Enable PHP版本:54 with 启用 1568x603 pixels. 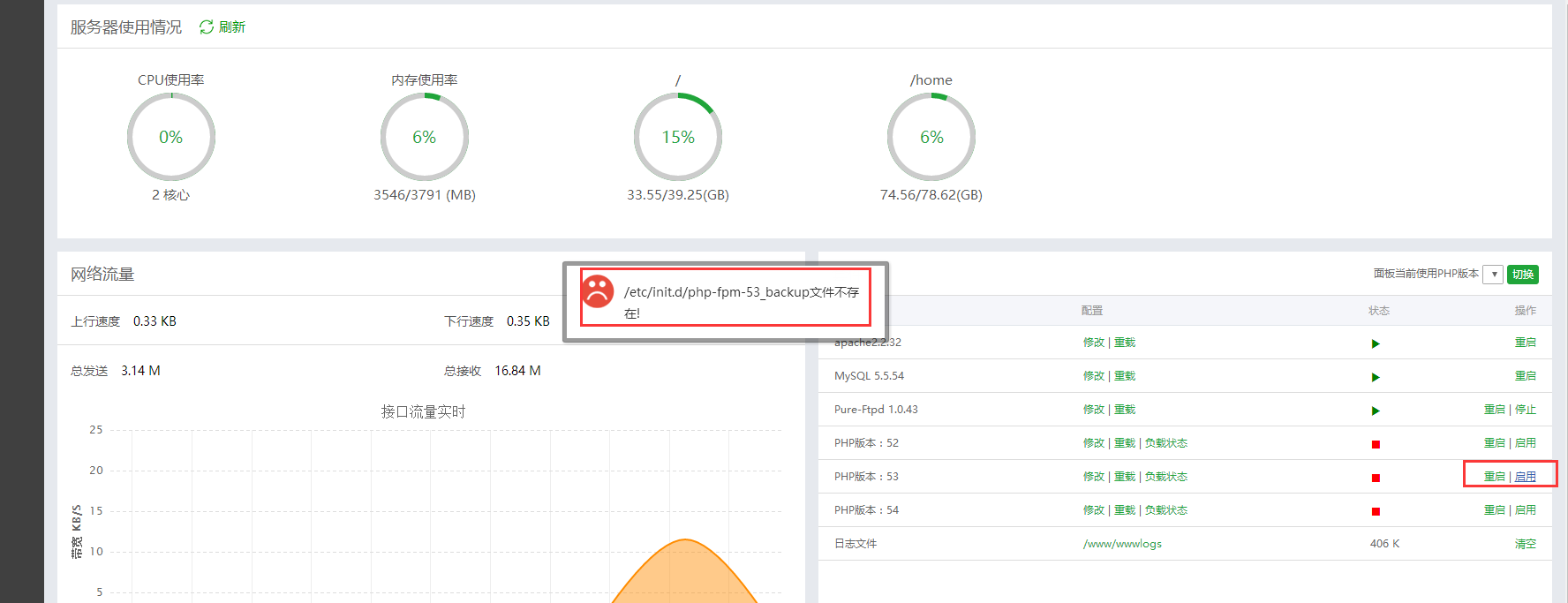pos(1526,510)
